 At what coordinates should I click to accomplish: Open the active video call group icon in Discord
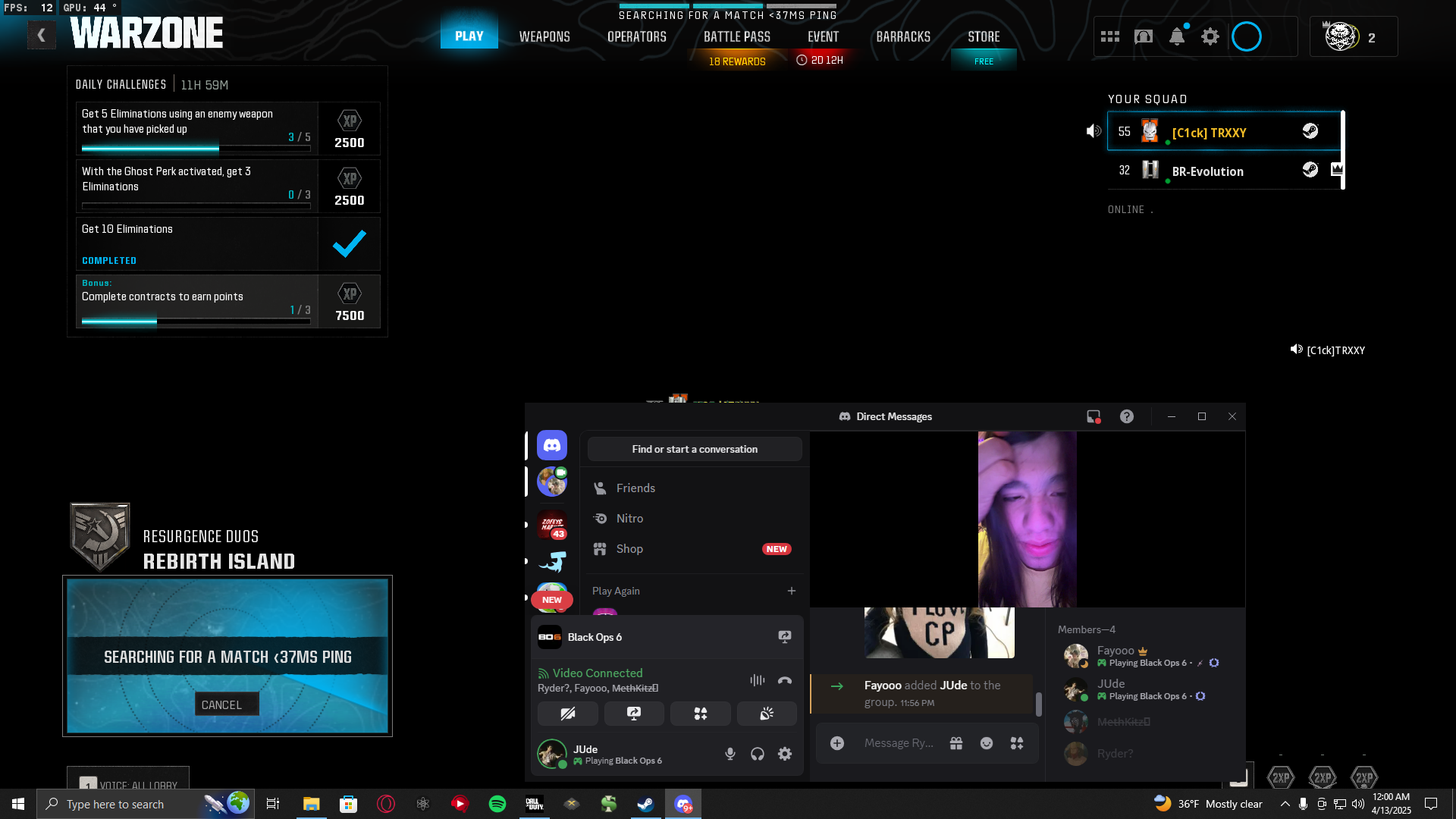tap(552, 482)
